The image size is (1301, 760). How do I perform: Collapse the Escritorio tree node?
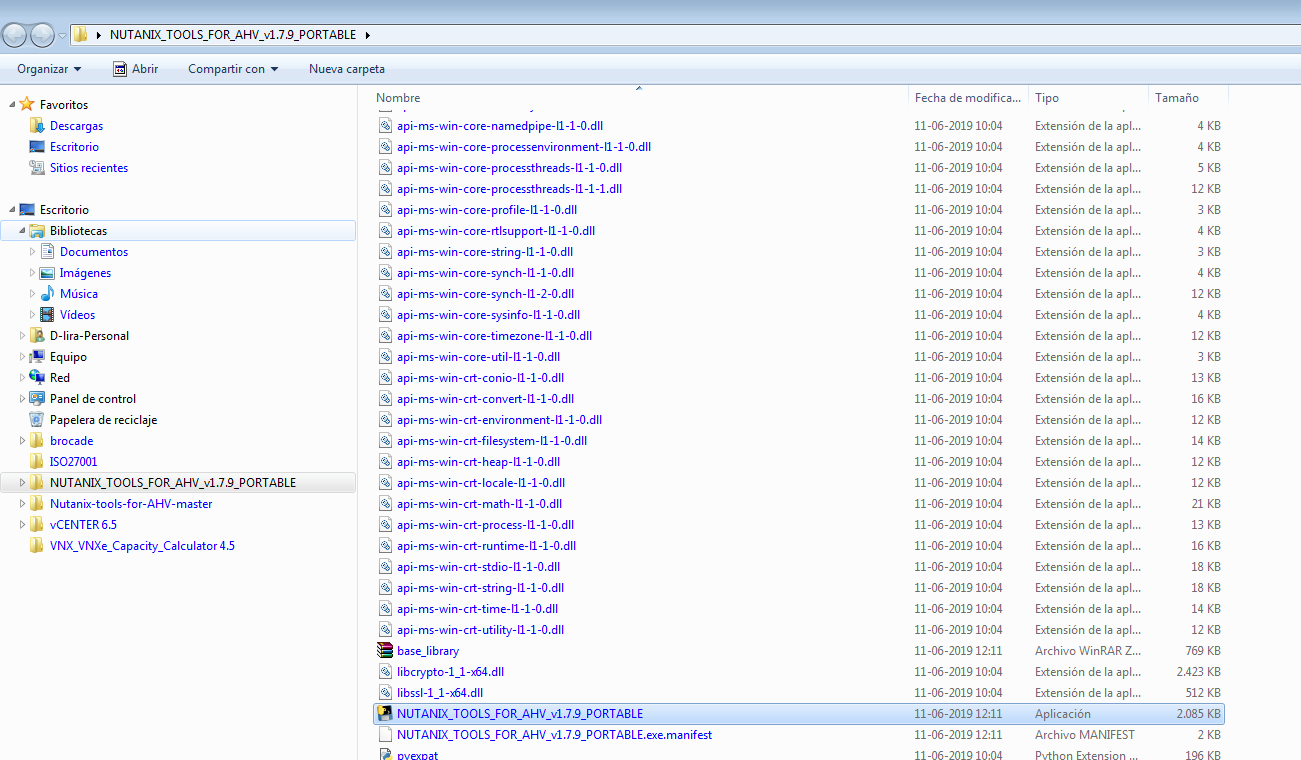click(x=12, y=210)
